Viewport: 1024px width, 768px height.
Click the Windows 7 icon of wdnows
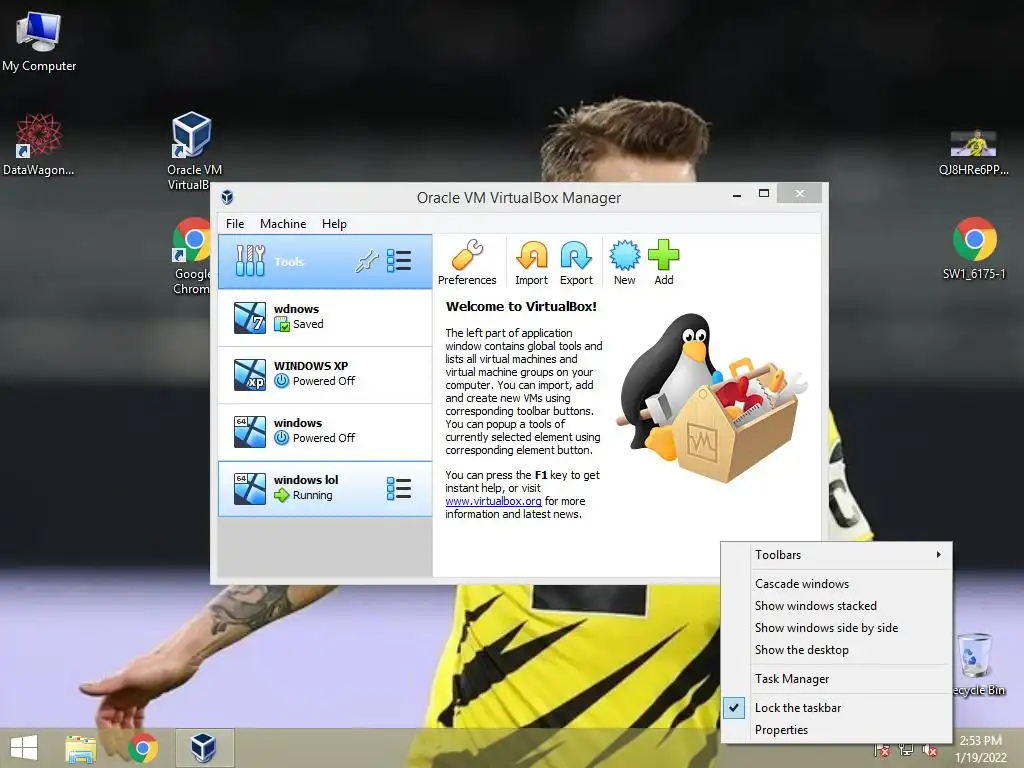[250, 317]
